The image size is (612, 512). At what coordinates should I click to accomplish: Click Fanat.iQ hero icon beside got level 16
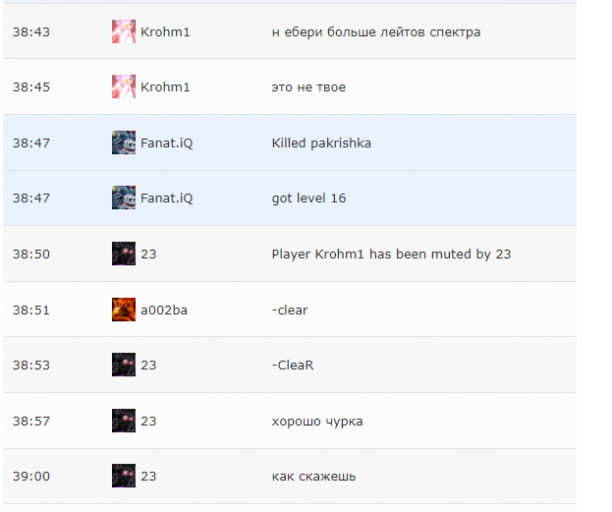tap(124, 197)
